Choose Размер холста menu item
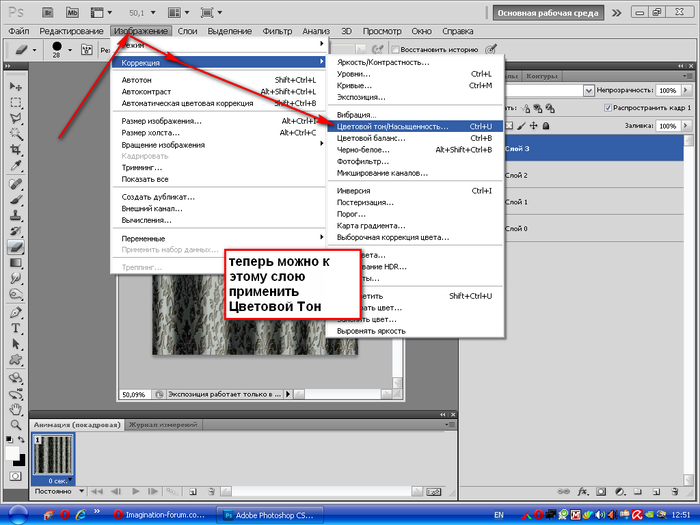 [x=218, y=133]
